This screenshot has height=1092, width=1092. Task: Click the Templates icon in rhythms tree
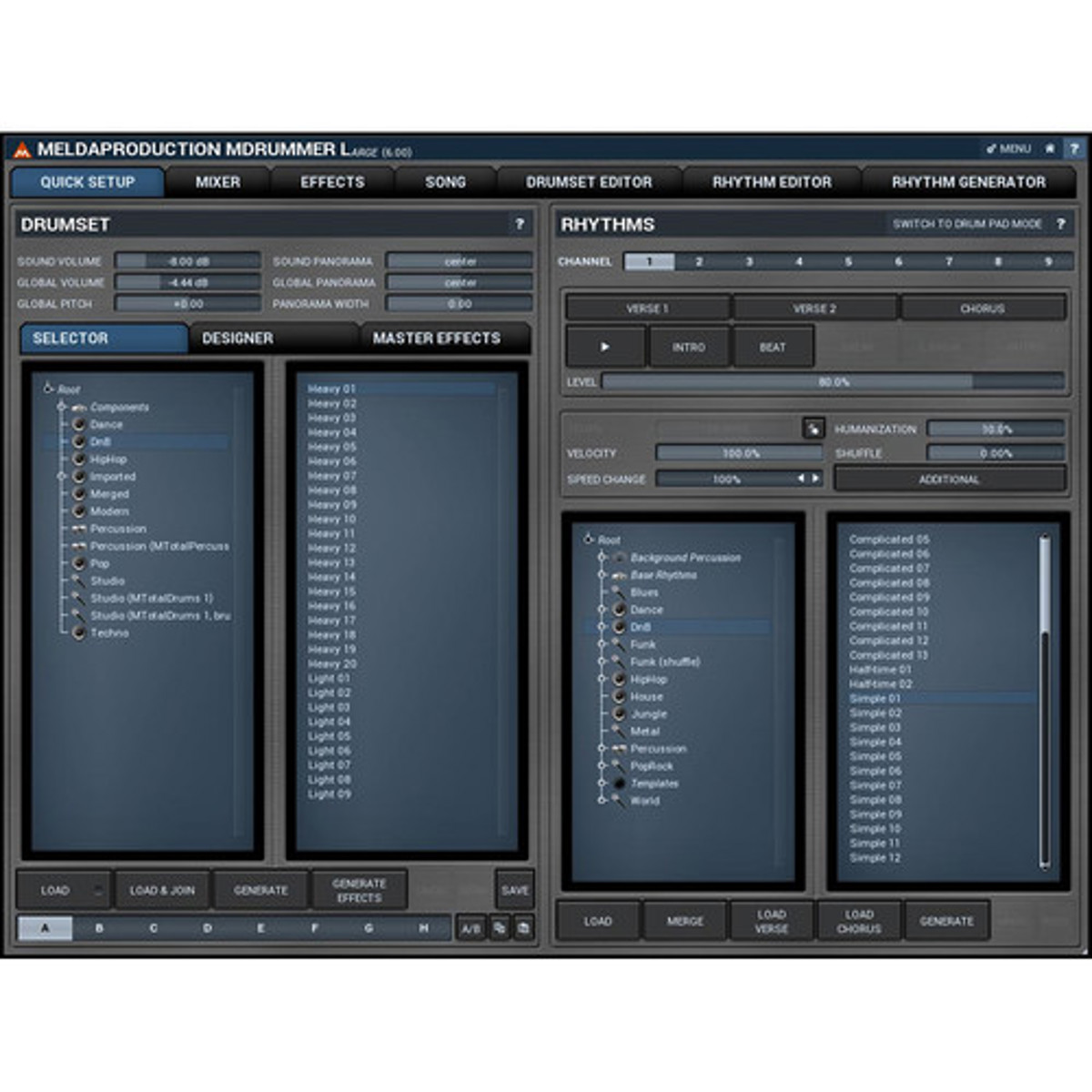coord(620,784)
